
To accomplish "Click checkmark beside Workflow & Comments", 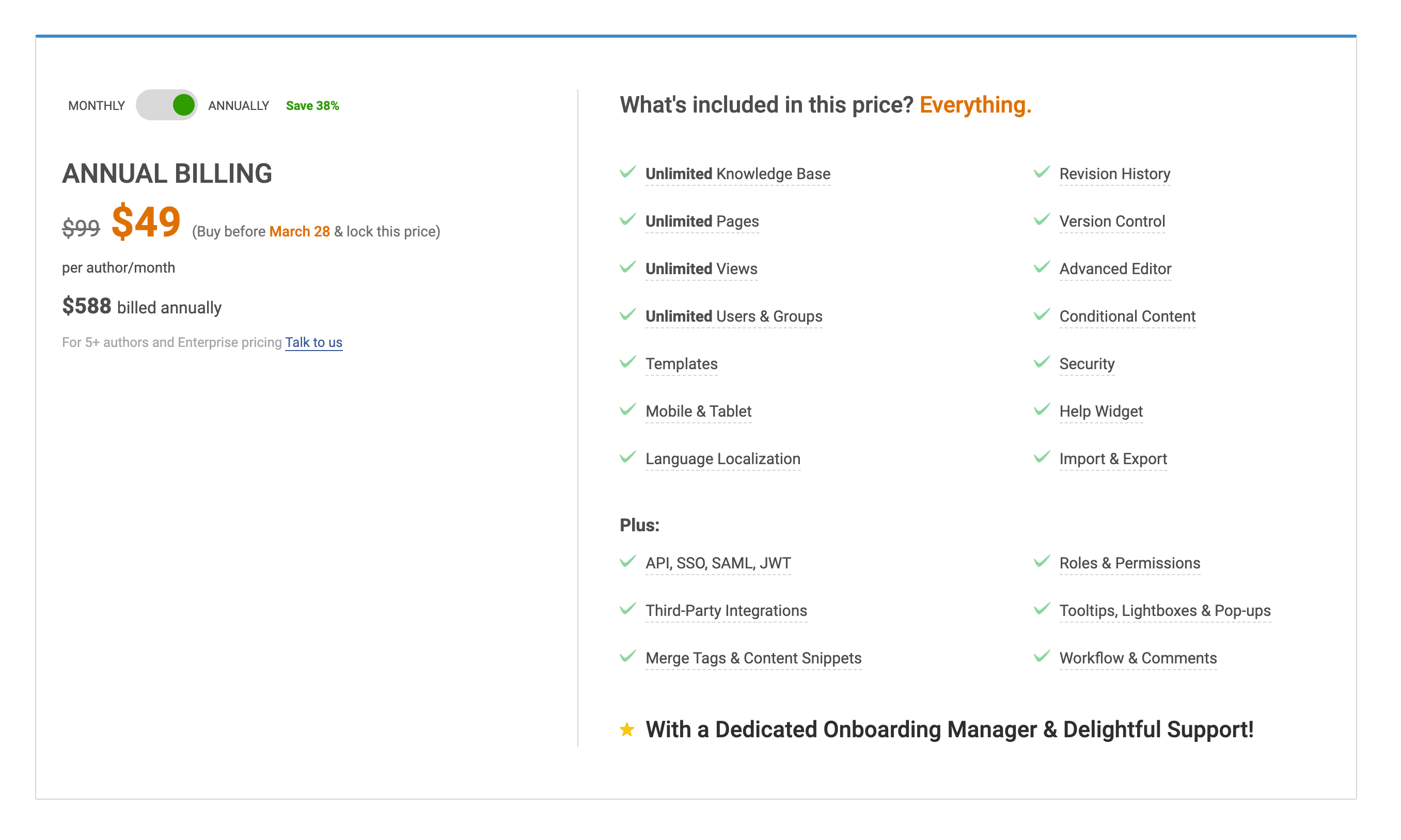I will (x=1042, y=657).
